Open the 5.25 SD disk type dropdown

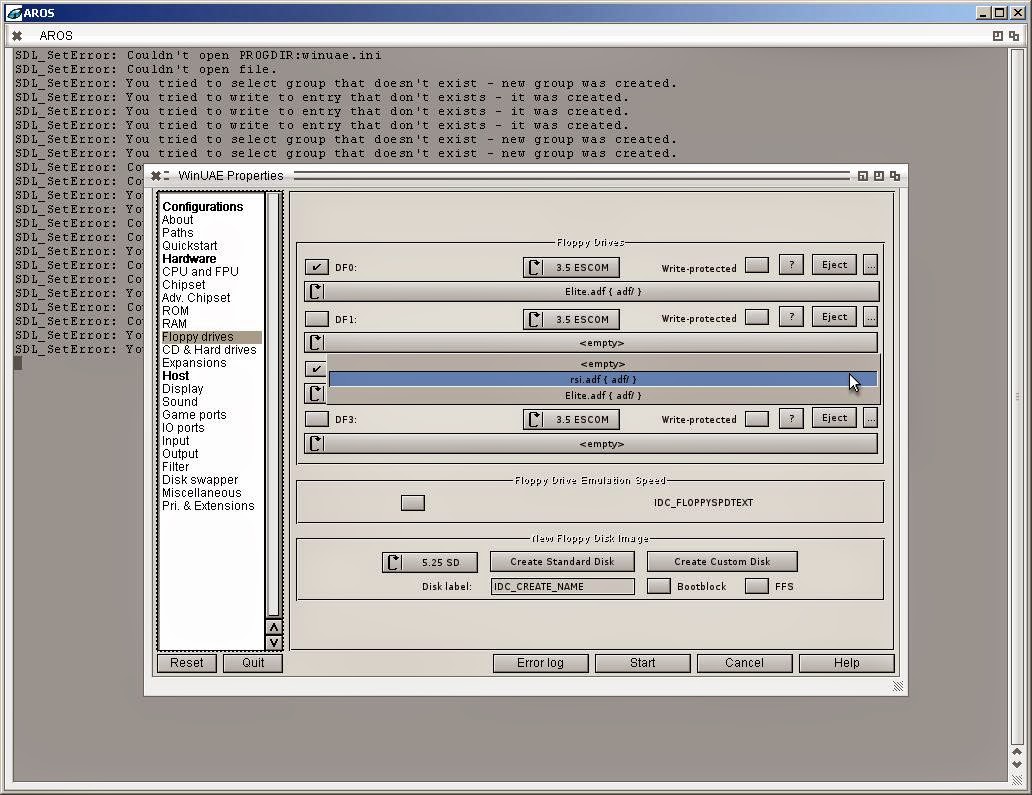click(x=430, y=562)
